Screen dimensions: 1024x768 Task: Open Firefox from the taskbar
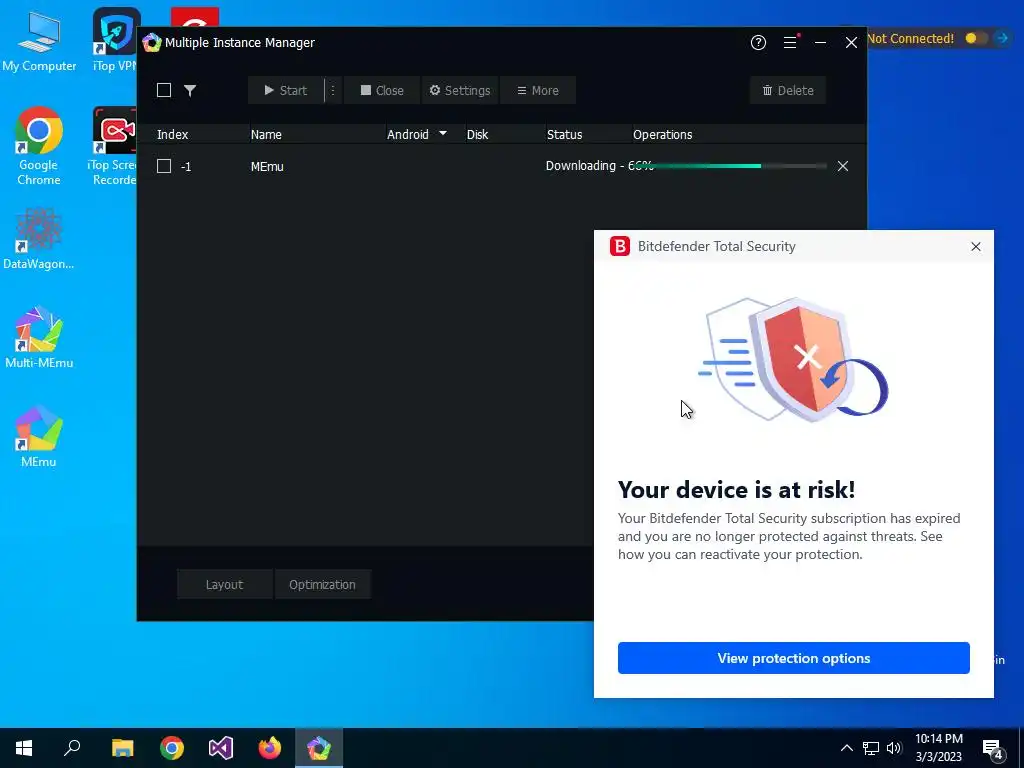[270, 748]
